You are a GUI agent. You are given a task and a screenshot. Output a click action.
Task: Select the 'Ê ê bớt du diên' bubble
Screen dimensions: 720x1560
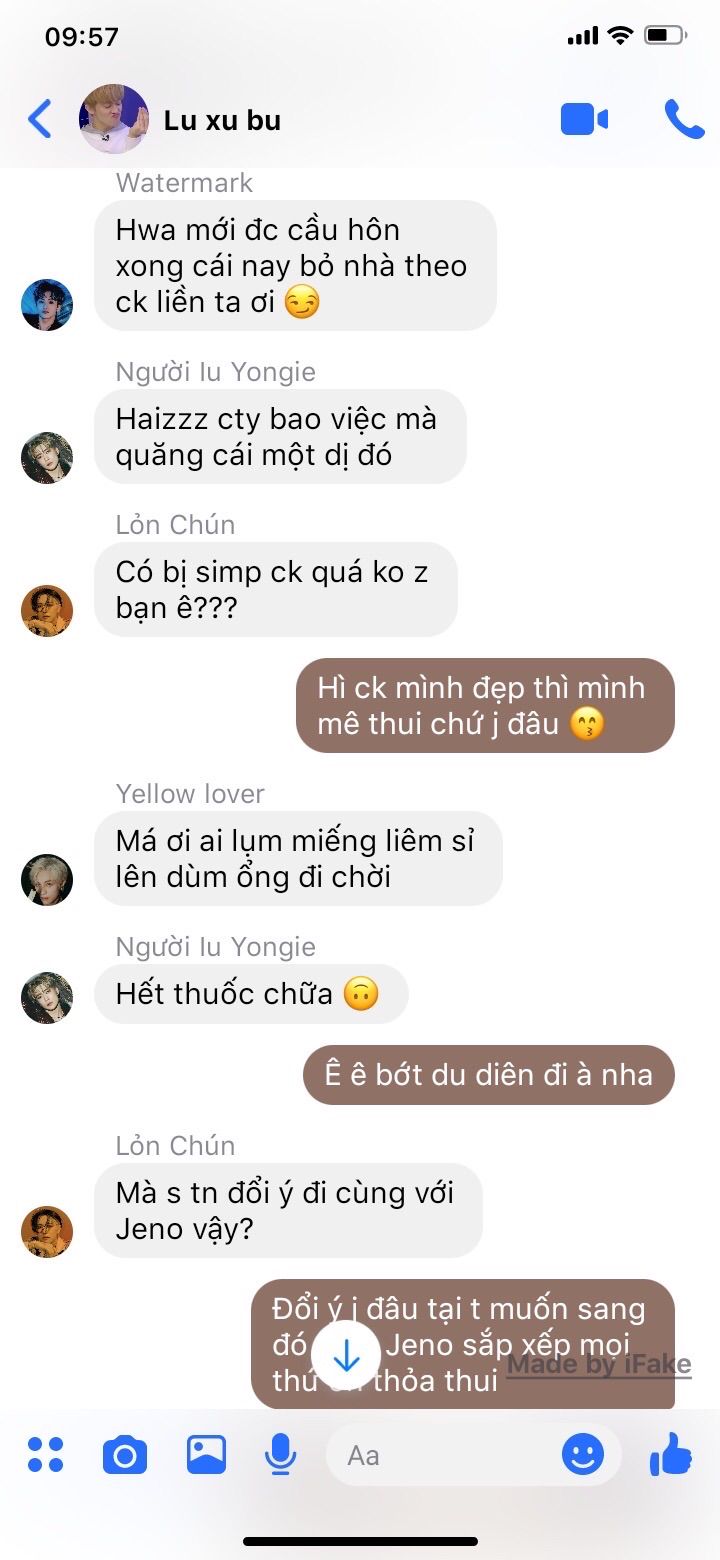(489, 1075)
